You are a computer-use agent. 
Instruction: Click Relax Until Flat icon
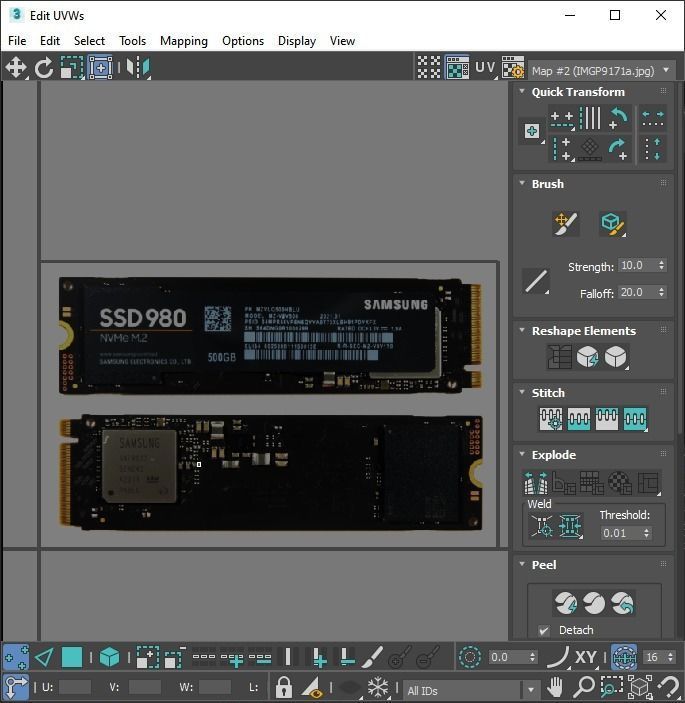click(x=588, y=357)
